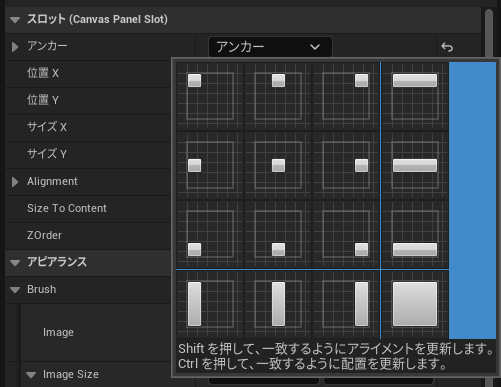501x387 pixels.
Task: Select the center vertical stretch anchor preset
Action: pyautogui.click(x=278, y=304)
